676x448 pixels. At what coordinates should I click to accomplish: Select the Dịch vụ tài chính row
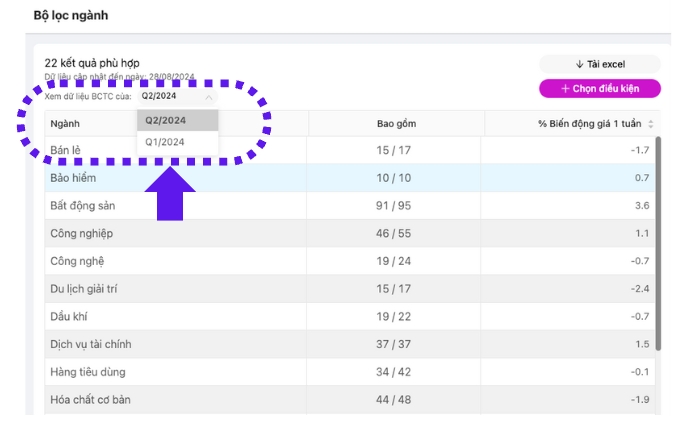pos(91,344)
